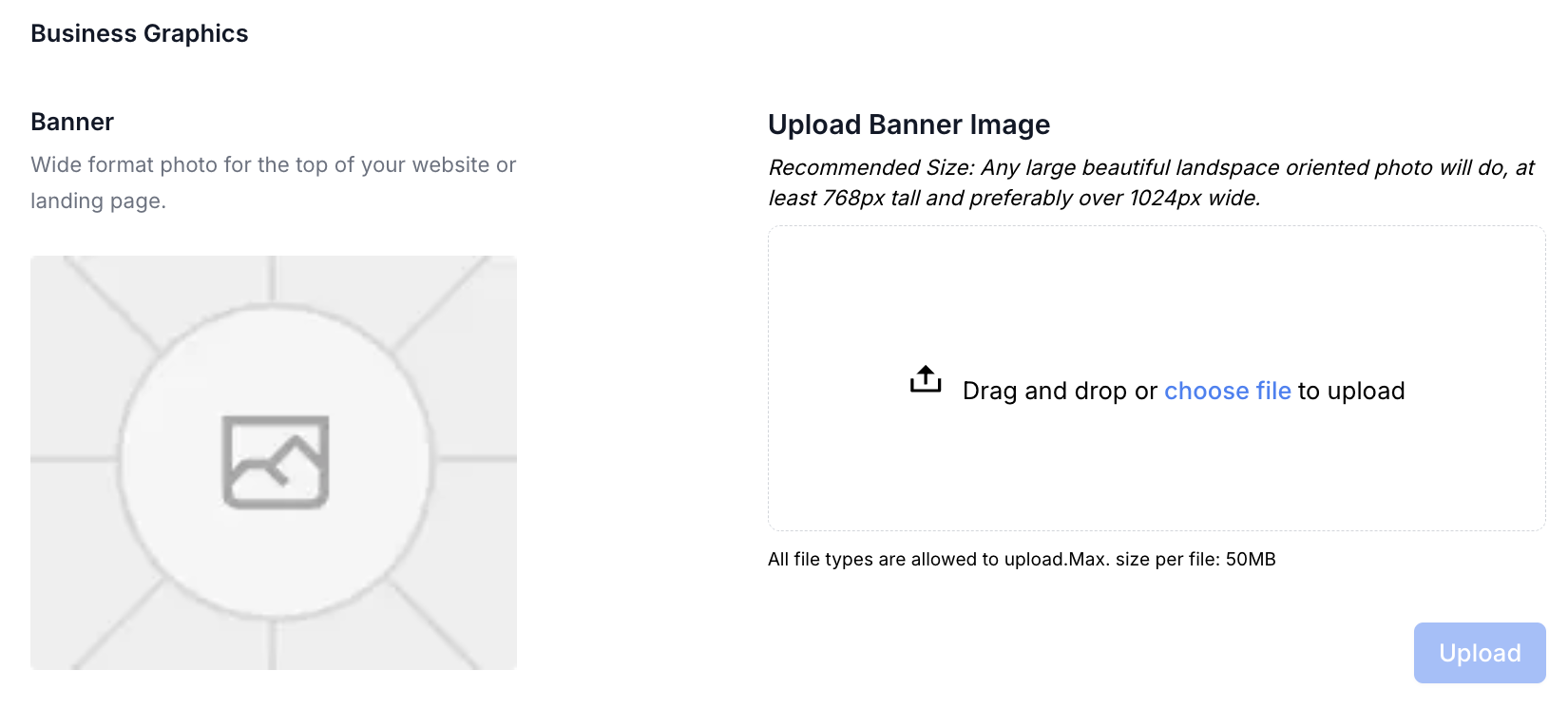Image resolution: width=1568 pixels, height=728 pixels.
Task: Click the wide format photo description
Action: click(x=274, y=182)
